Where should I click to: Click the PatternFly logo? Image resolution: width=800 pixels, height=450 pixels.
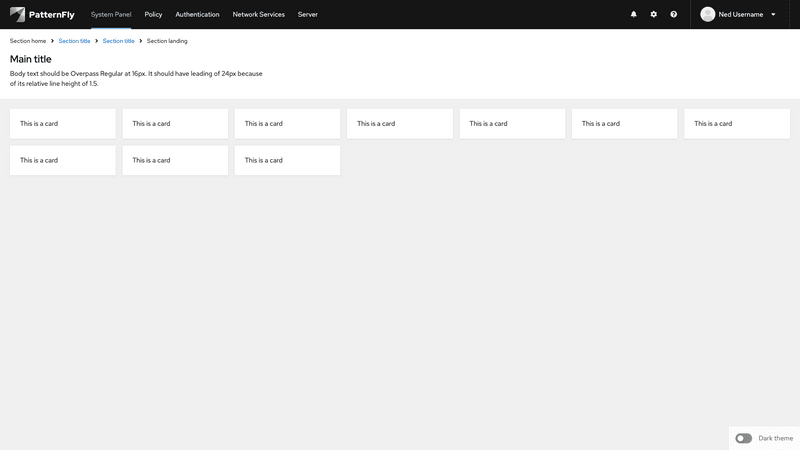tap(42, 14)
